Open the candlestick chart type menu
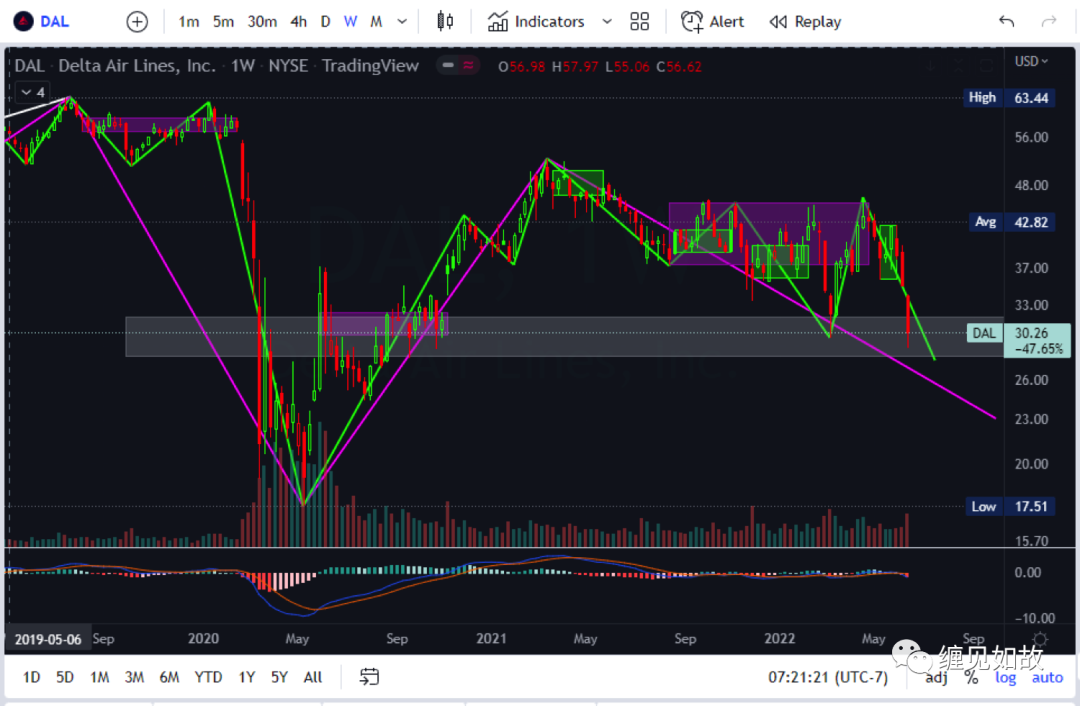Image resolution: width=1080 pixels, height=706 pixels. point(446,21)
